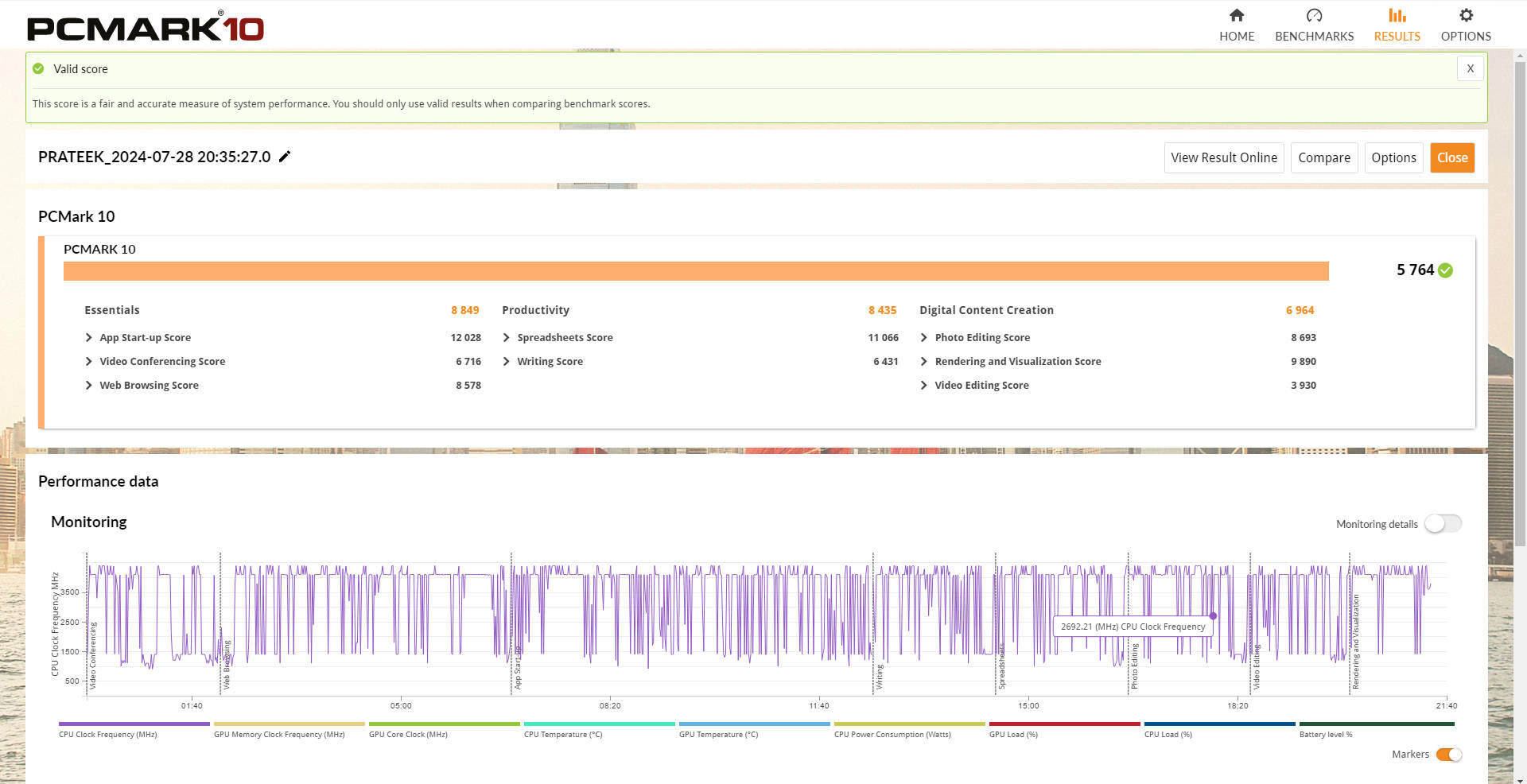
Task: Expand Photo Editing Score row
Action: (x=924, y=338)
